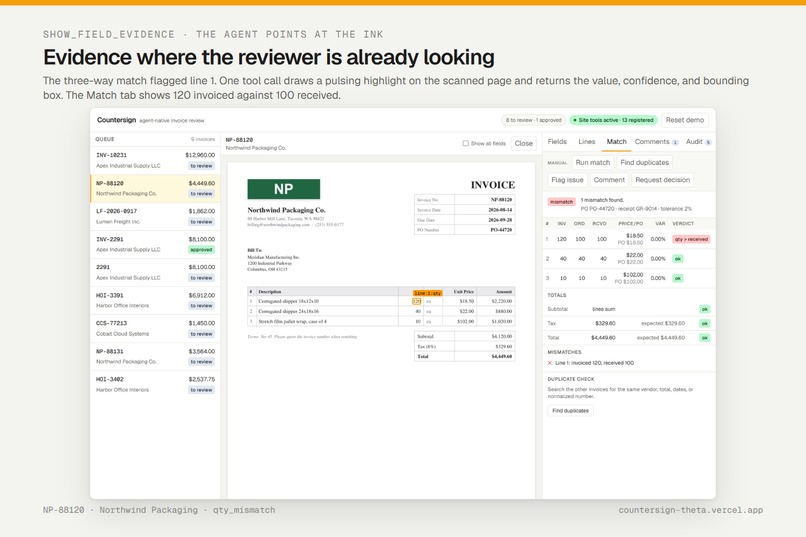Click the orange 'line 1 qty' label
The image size is (806, 537).
coord(427,293)
